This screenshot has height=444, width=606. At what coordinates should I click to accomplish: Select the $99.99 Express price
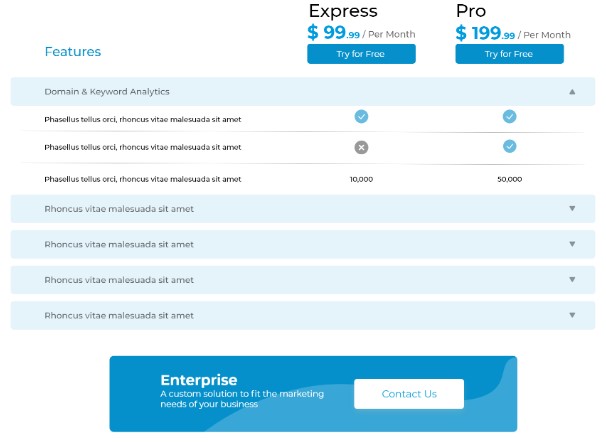[x=334, y=32]
